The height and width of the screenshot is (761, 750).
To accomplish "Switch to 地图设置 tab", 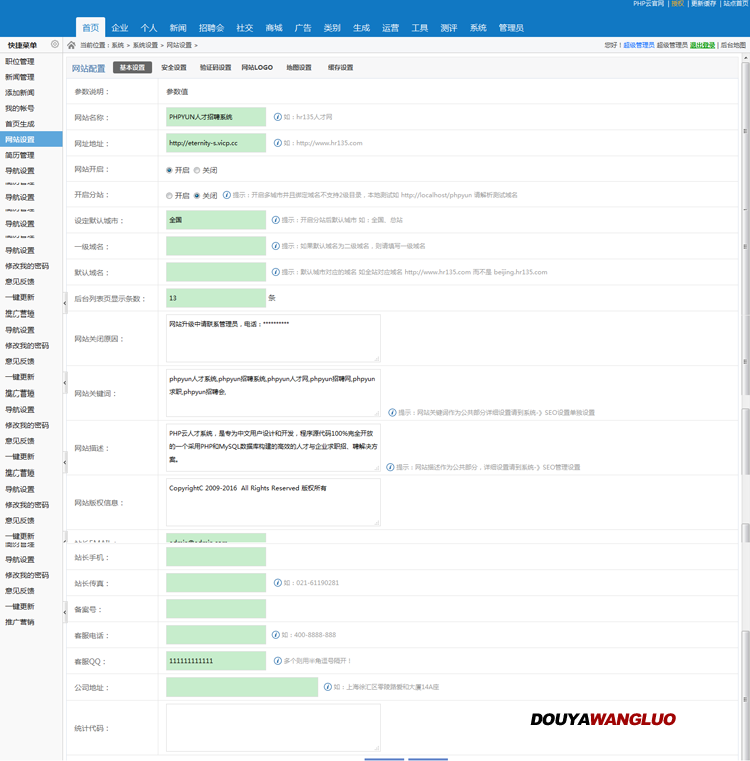I will pos(299,67).
